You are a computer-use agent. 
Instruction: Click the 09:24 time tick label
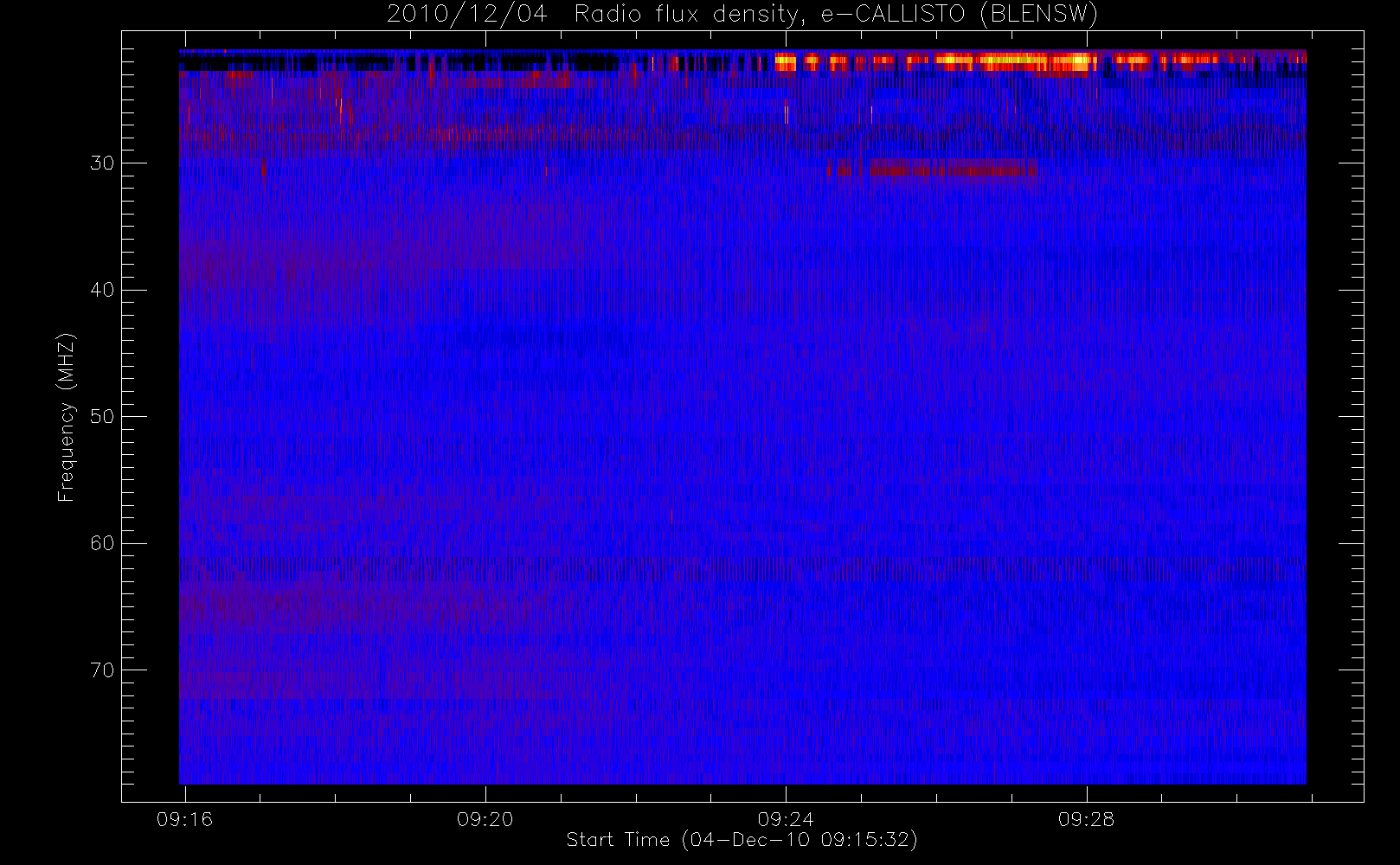click(x=786, y=819)
